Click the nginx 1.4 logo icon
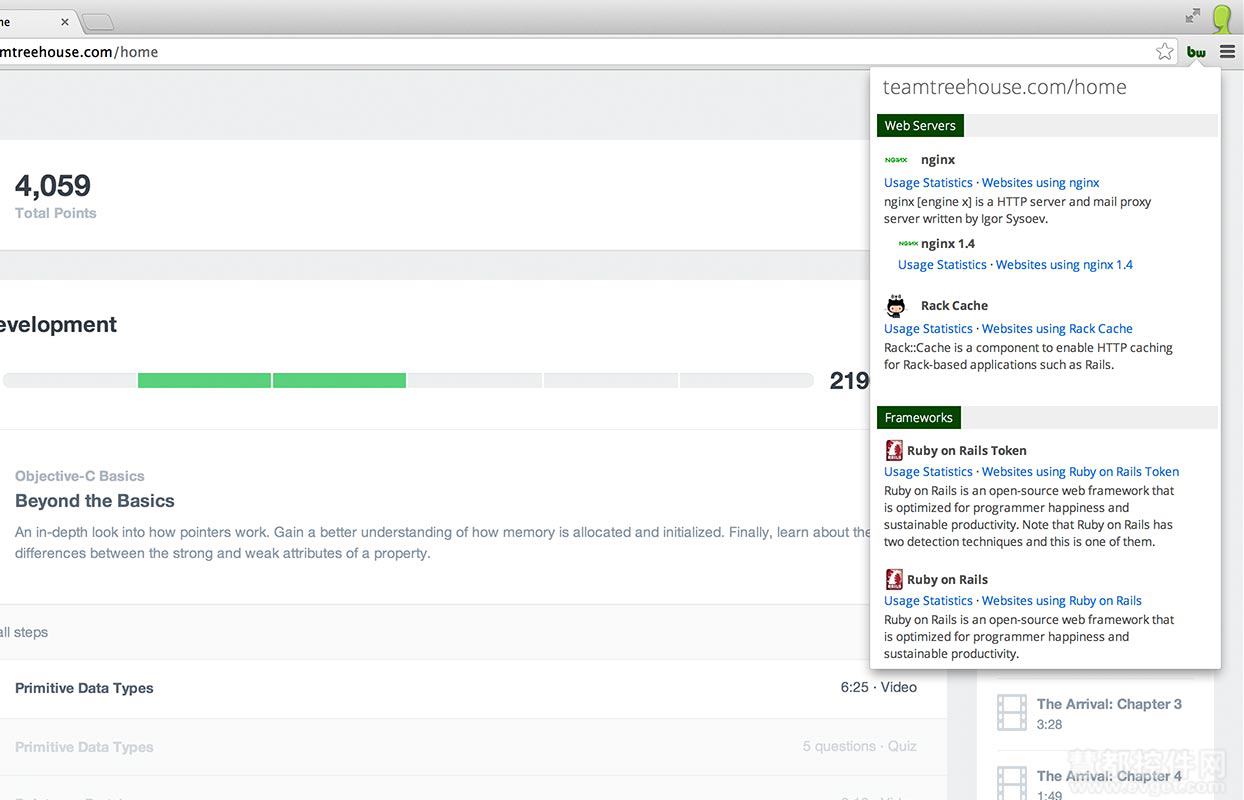Viewport: 1244px width, 800px height. coord(908,243)
